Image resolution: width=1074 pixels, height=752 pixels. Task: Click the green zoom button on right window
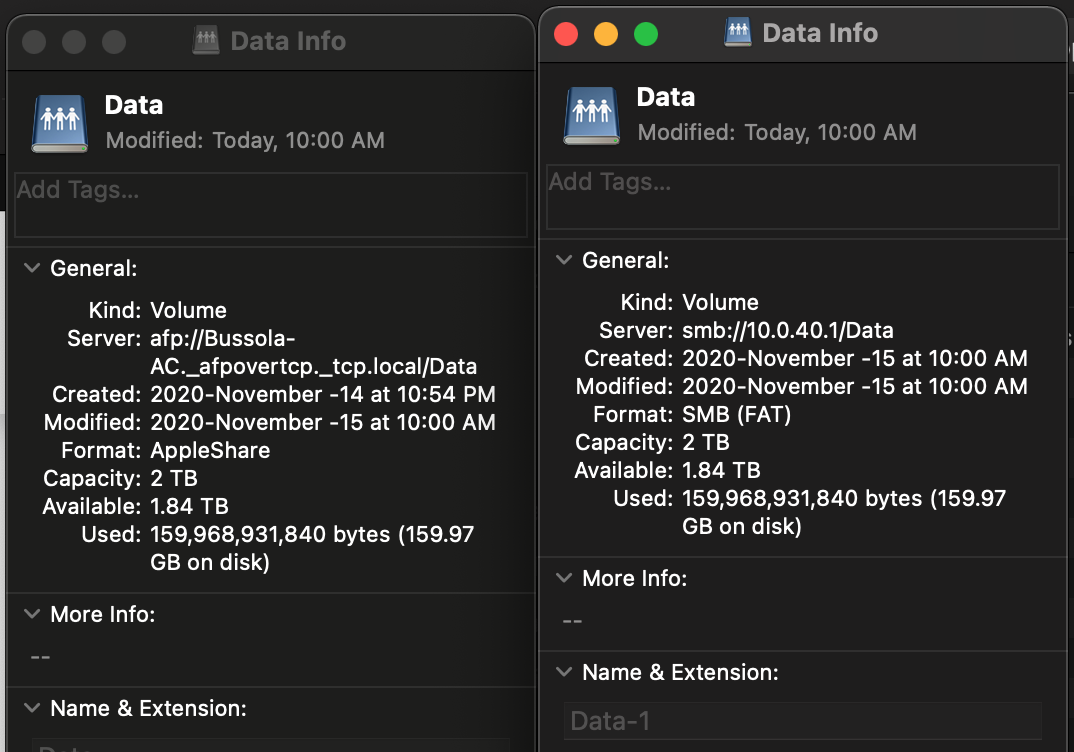tap(644, 33)
